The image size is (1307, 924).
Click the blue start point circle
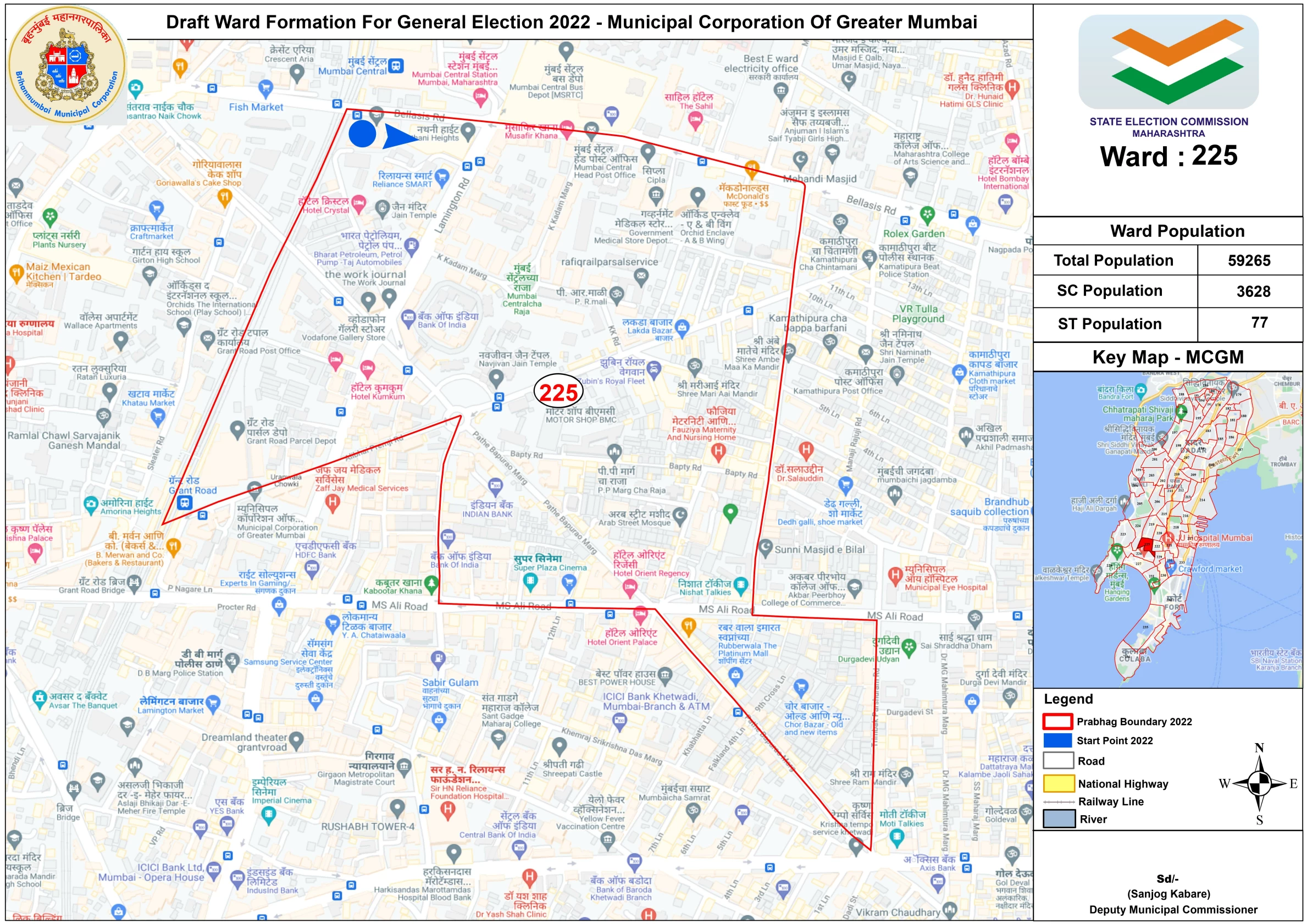point(363,134)
